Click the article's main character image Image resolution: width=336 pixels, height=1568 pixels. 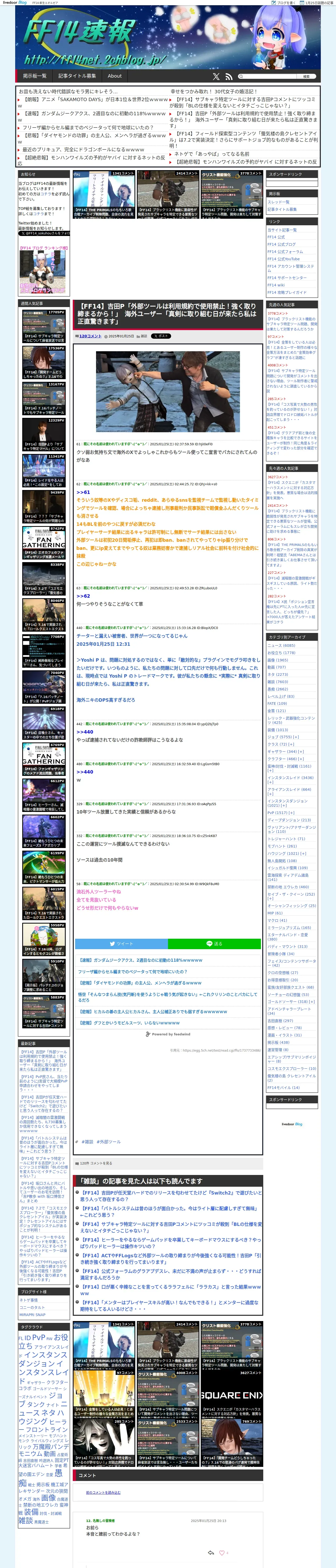tap(168, 391)
